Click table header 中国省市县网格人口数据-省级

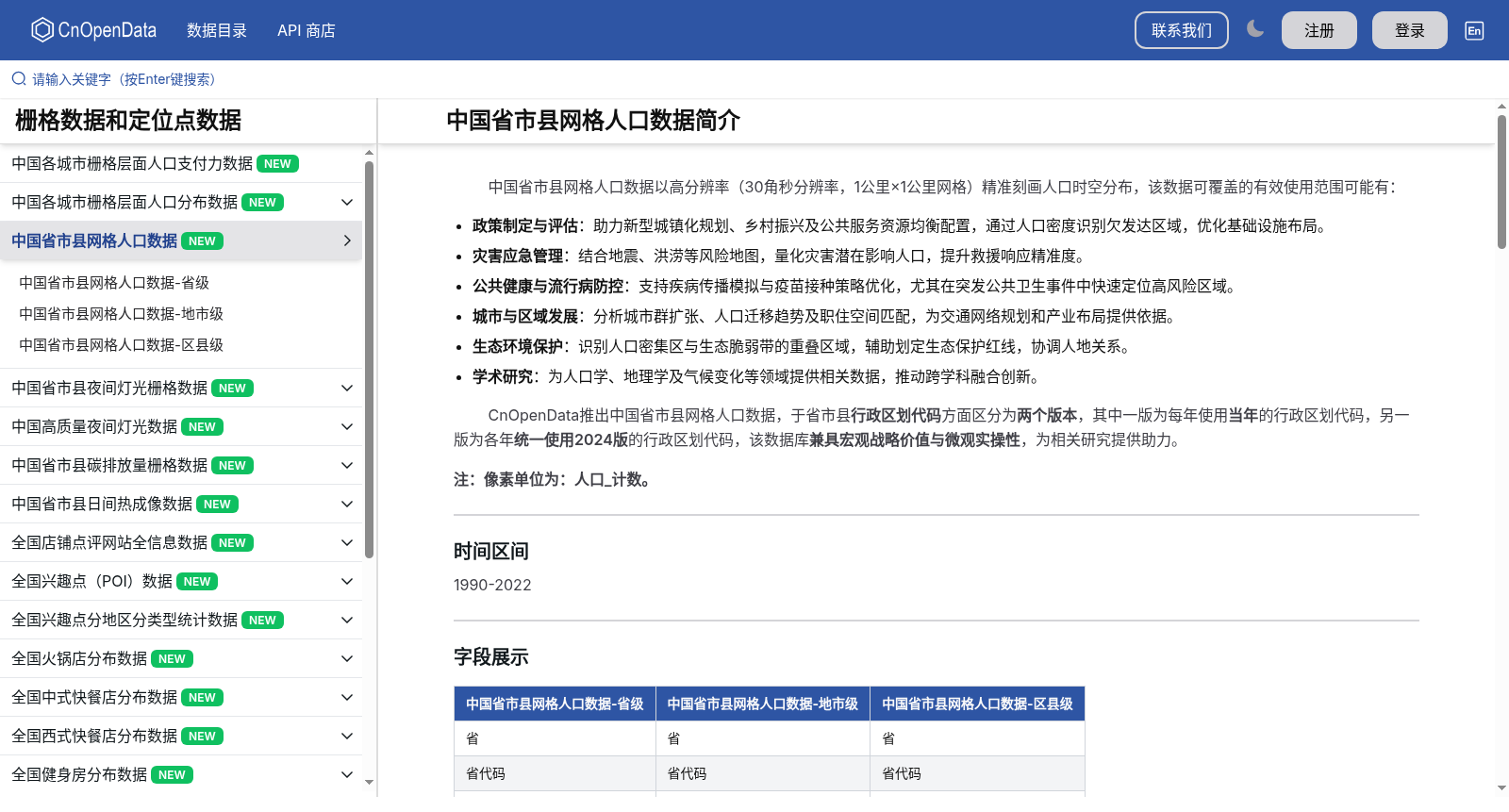(x=555, y=704)
